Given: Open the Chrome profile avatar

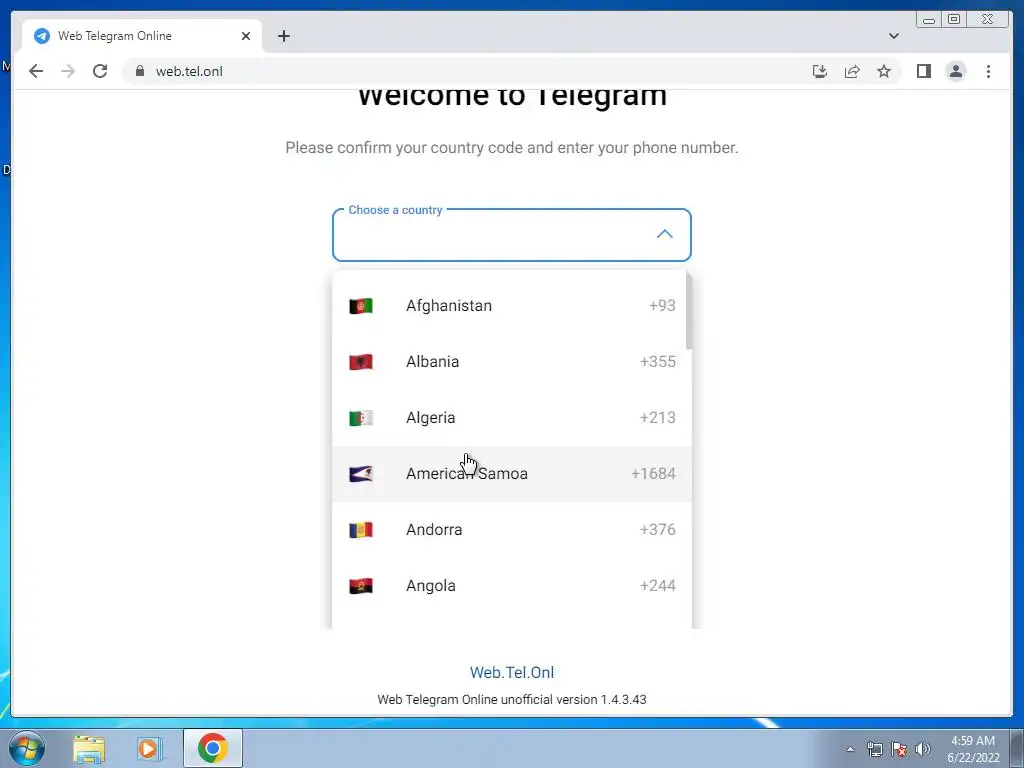Looking at the screenshot, I should [x=955, y=71].
